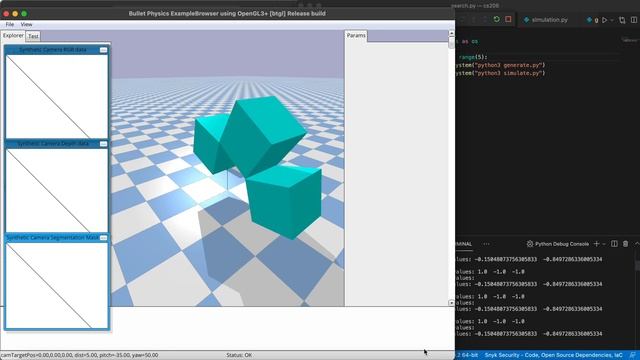The image size is (640, 360).
Task: Click the Segmentation Mask preview image
Action: pos(57,285)
